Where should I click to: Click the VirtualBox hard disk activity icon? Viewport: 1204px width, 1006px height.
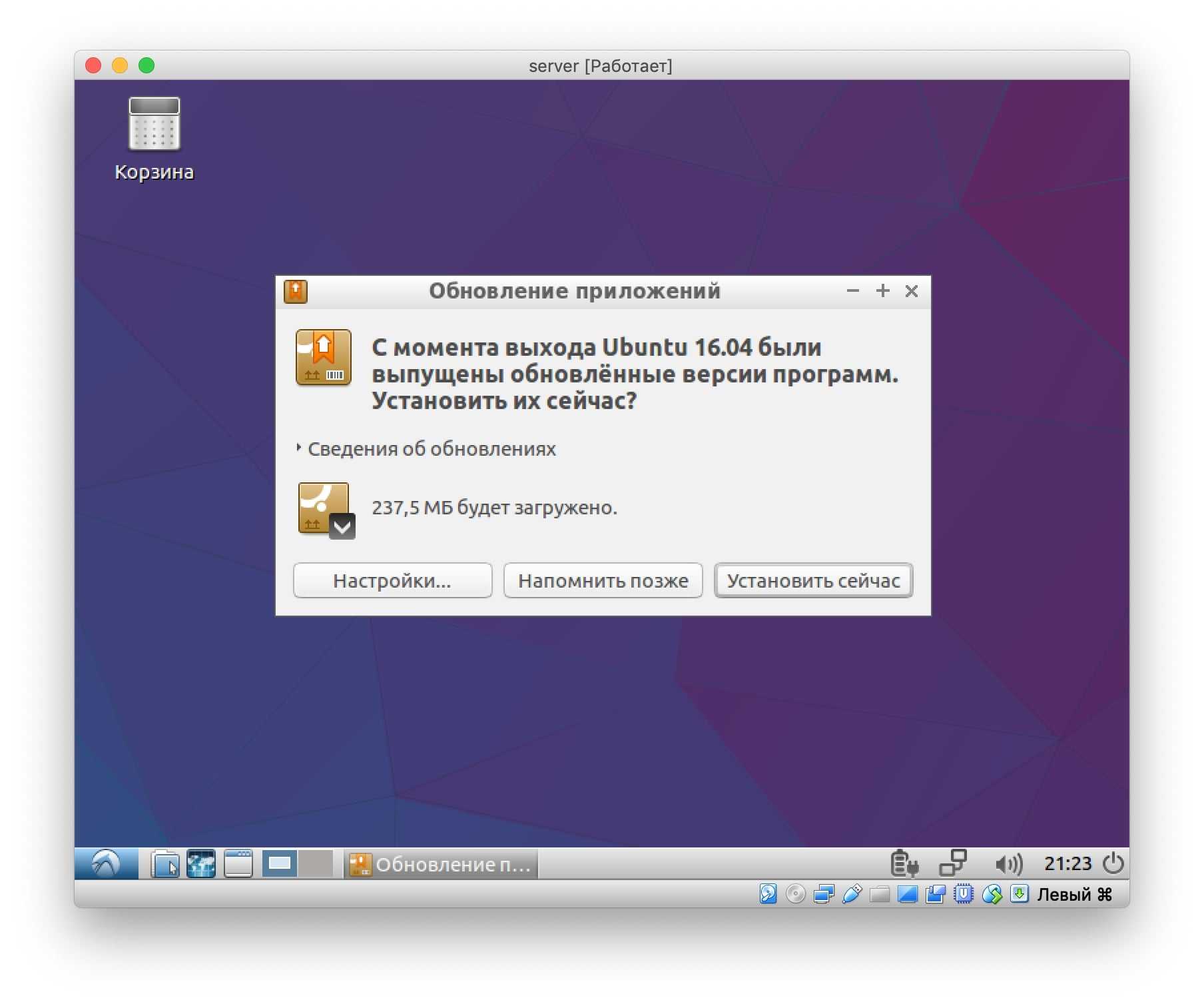click(x=768, y=893)
